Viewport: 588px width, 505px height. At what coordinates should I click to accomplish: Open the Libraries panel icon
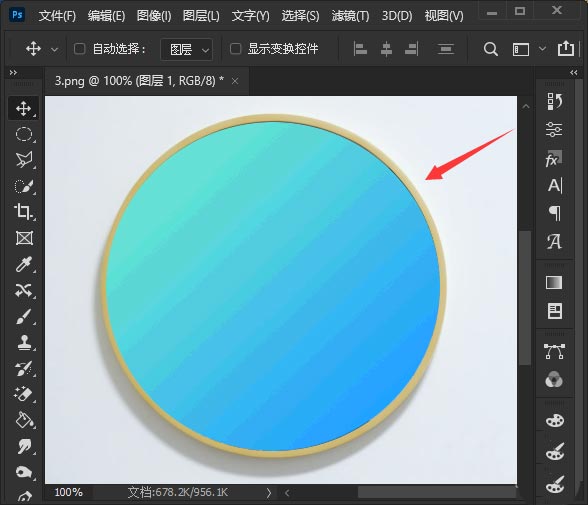554,311
